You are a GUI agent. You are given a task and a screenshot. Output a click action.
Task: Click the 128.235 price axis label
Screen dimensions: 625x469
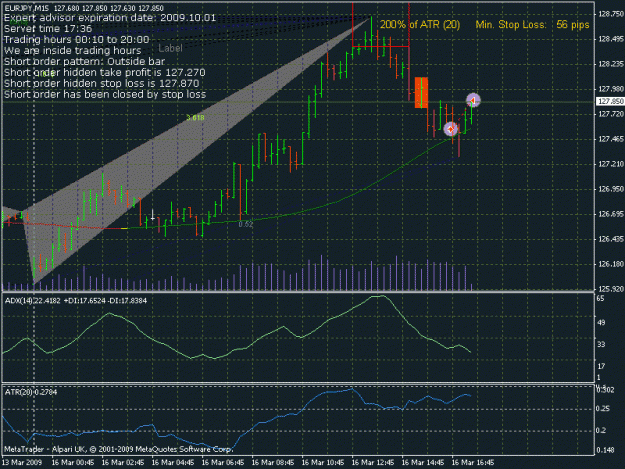pyautogui.click(x=610, y=64)
